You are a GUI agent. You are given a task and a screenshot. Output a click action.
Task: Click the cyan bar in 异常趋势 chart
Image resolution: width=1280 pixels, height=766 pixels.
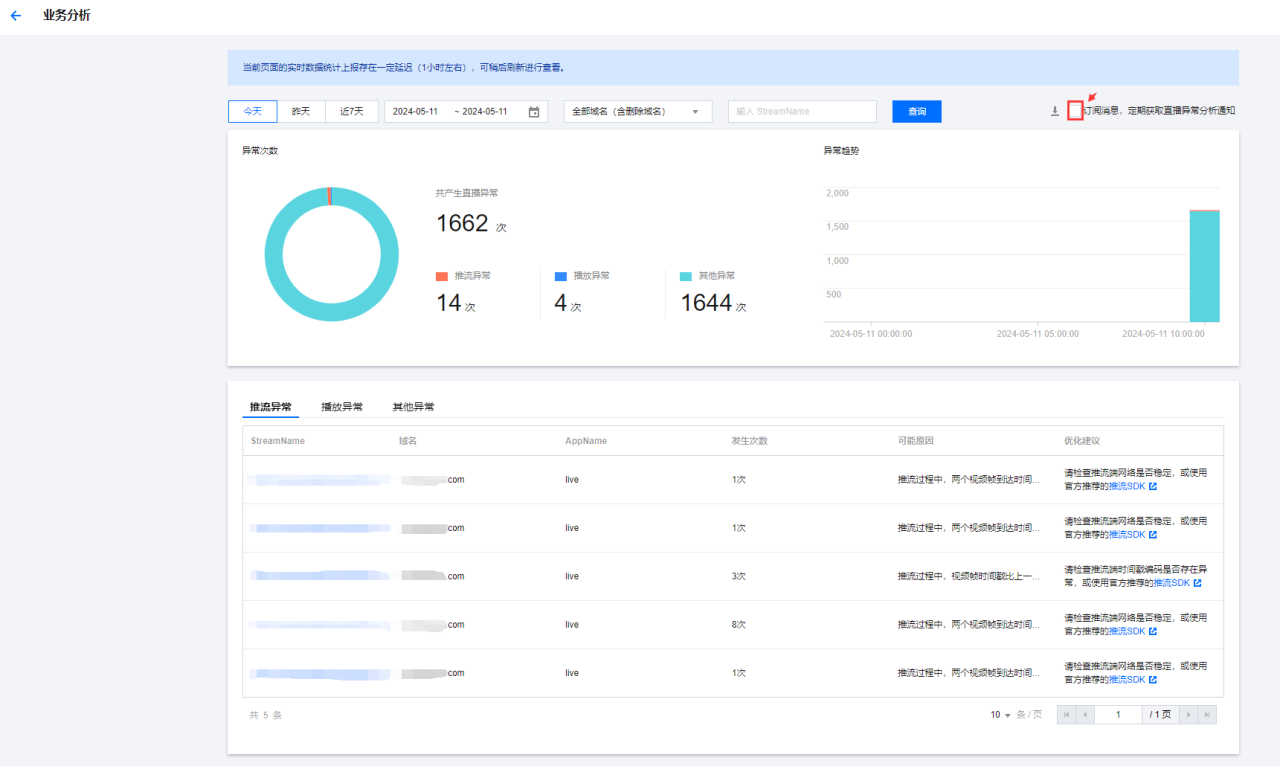pyautogui.click(x=1204, y=267)
